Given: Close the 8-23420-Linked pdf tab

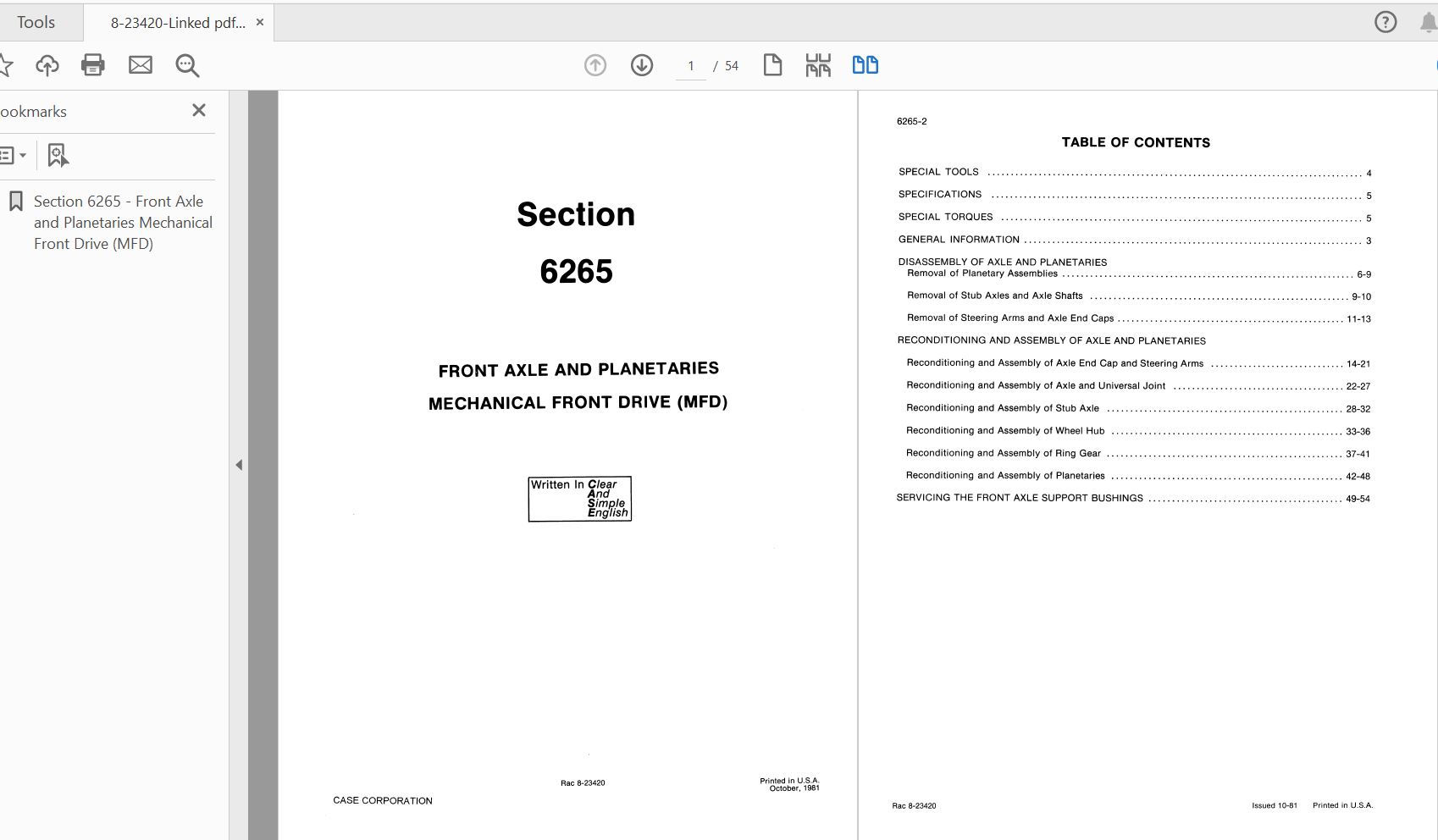Looking at the screenshot, I should tap(260, 22).
